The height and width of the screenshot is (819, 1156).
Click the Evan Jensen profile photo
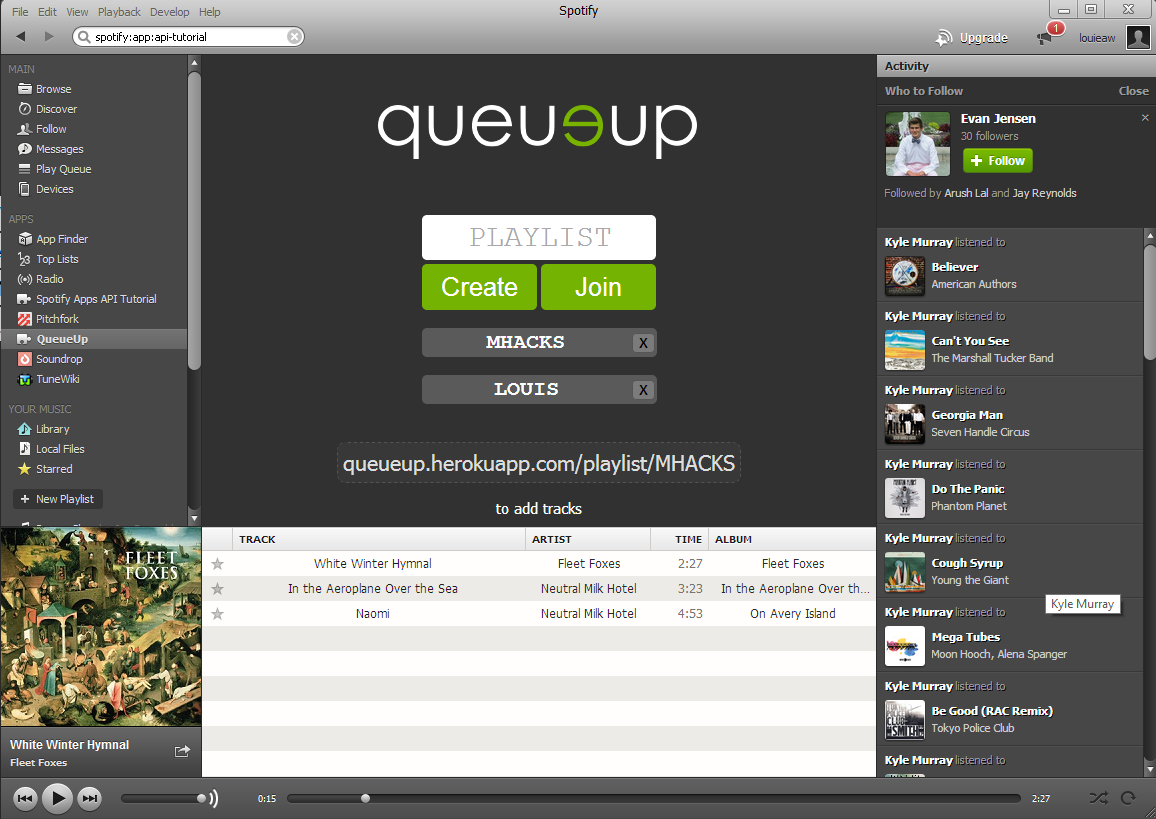point(917,144)
